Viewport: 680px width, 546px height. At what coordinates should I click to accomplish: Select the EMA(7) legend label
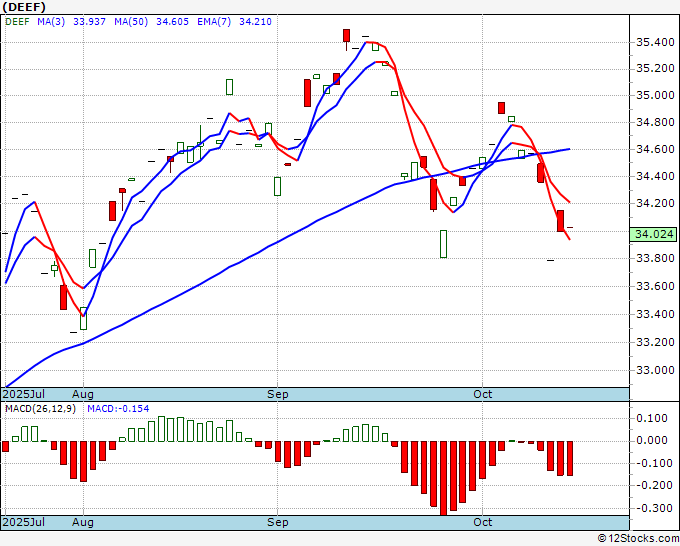[214, 22]
